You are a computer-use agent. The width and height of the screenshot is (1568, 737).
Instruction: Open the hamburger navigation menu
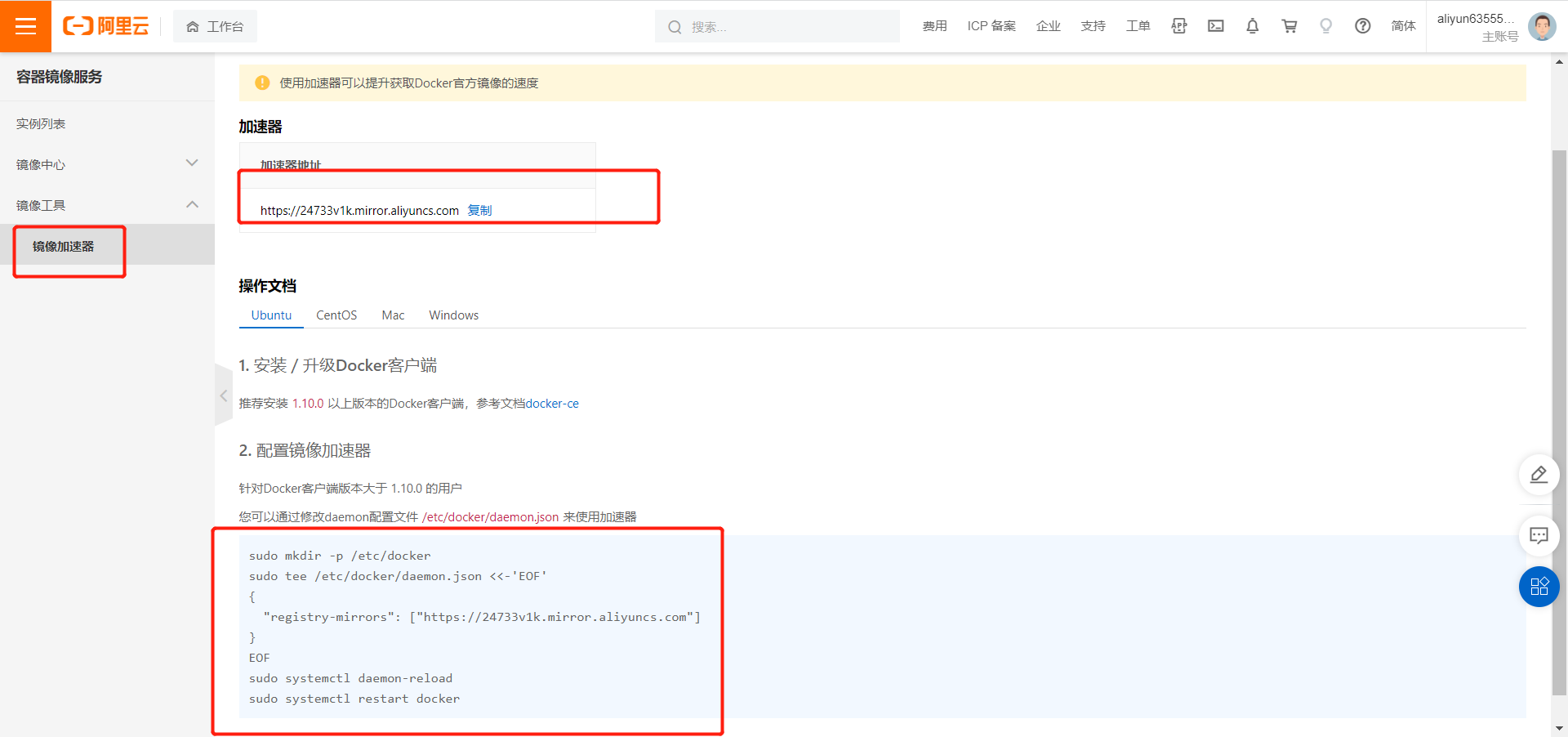coord(25,26)
